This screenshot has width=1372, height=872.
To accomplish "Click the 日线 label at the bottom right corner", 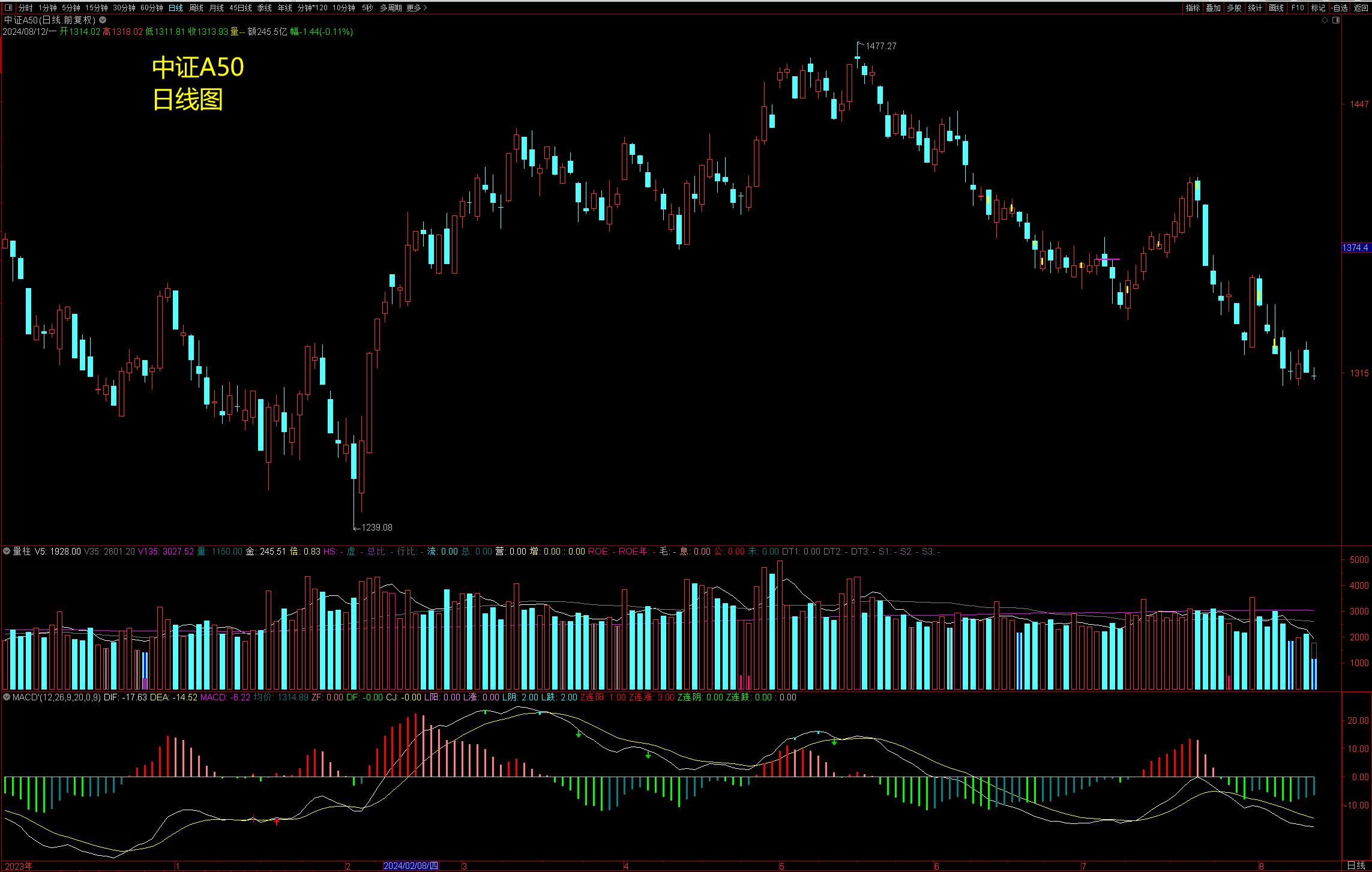I will point(1356,865).
